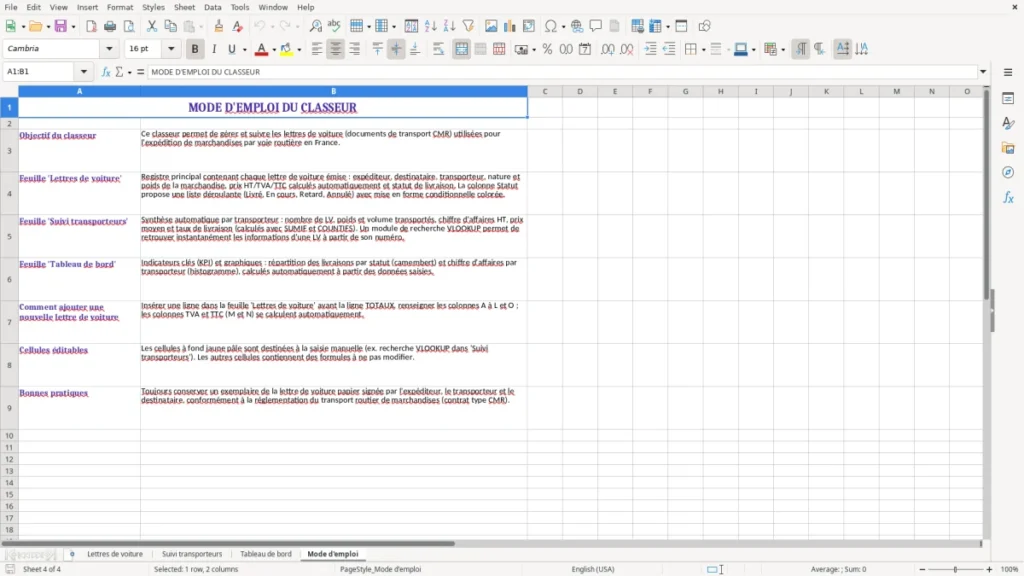Screen dimensions: 1024x576
Task: Click the Insert Chart icon
Action: tap(510, 26)
